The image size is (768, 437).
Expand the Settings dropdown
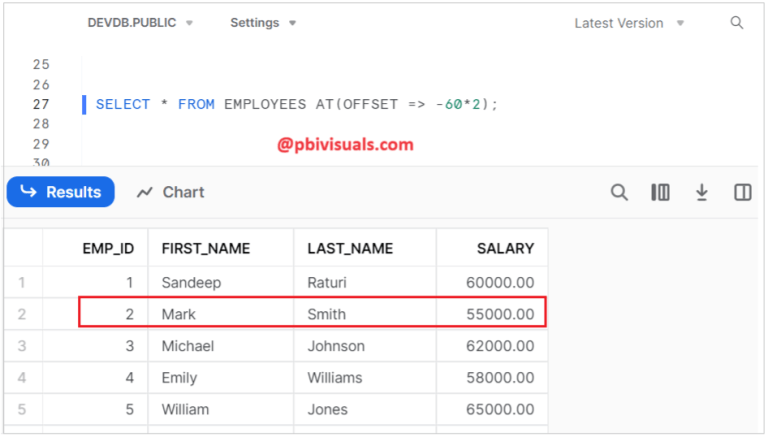pos(263,23)
